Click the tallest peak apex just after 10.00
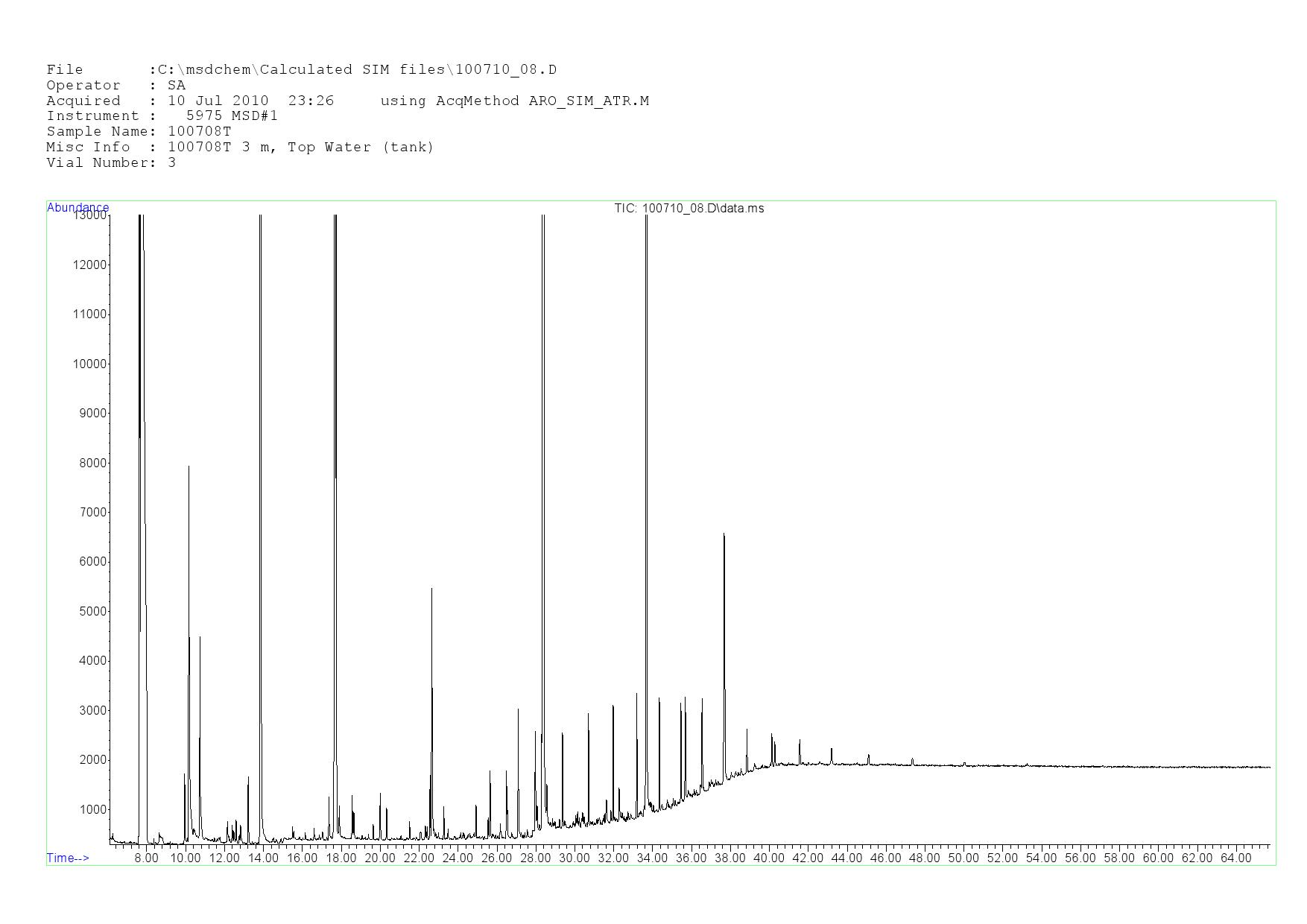The height and width of the screenshot is (924, 1307). click(189, 467)
